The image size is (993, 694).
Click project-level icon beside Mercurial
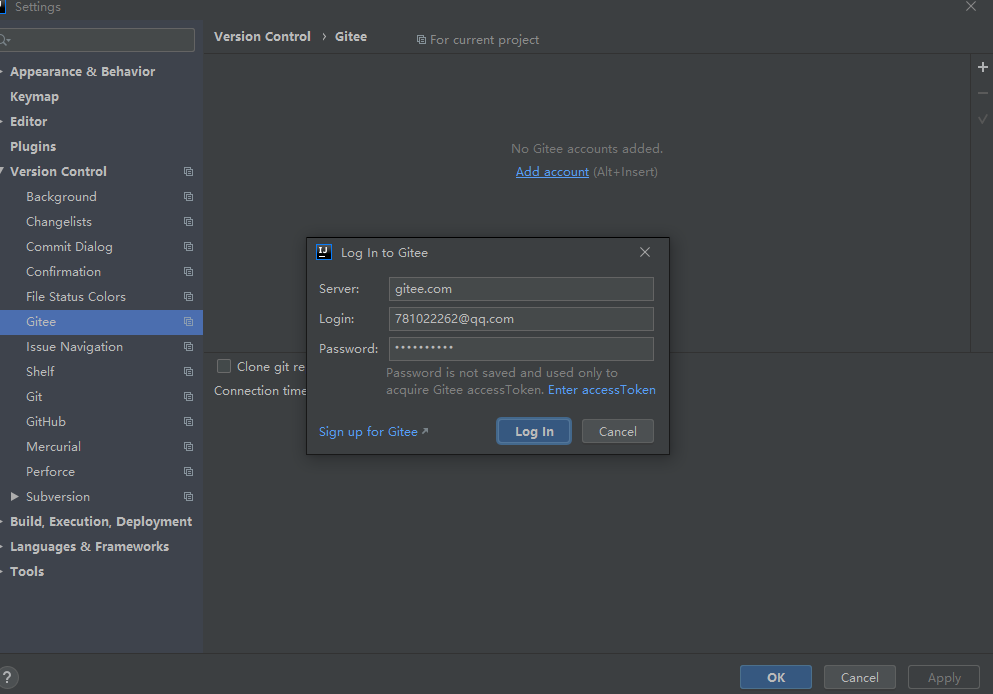click(188, 446)
